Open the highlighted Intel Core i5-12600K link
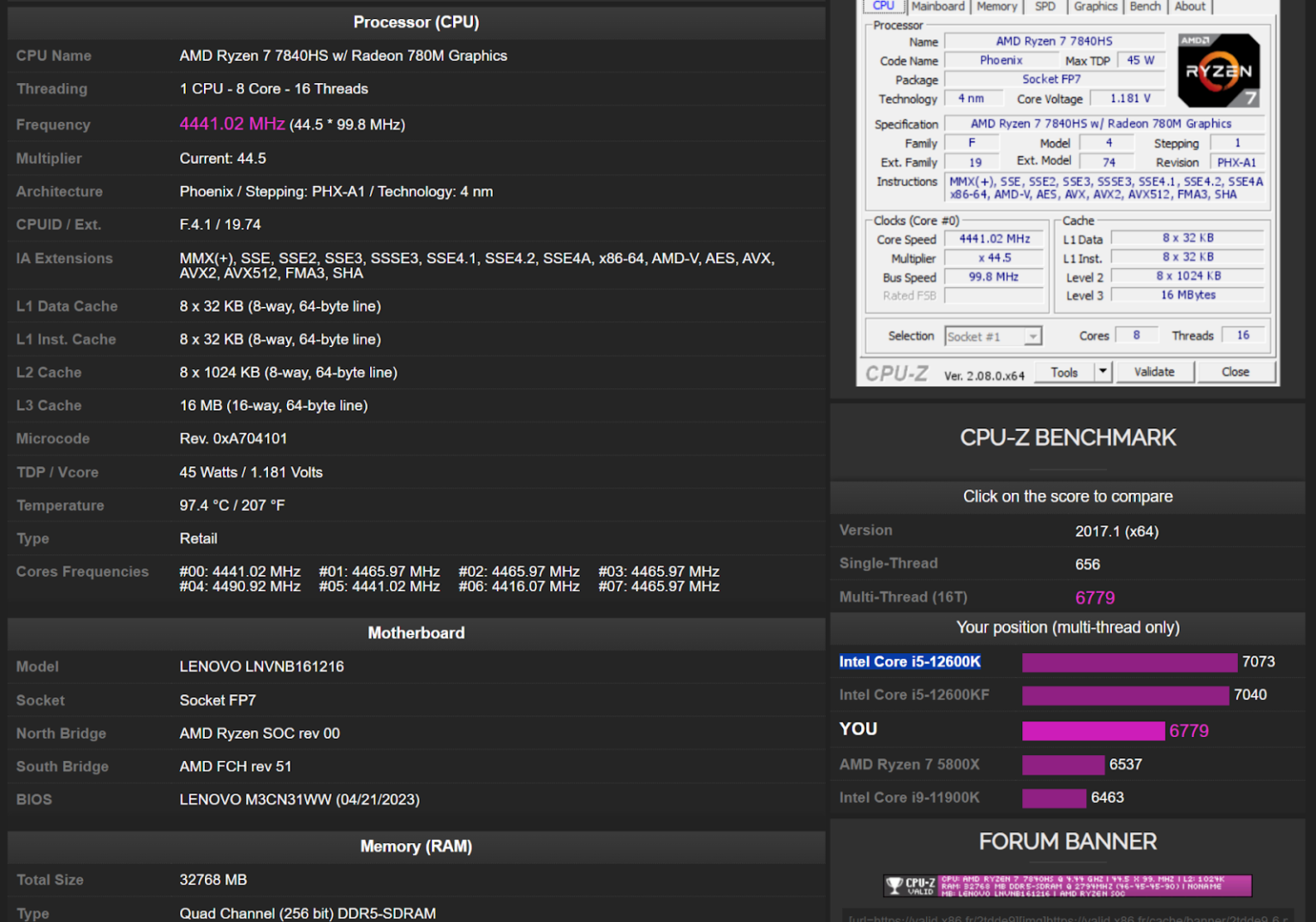Image resolution: width=1316 pixels, height=922 pixels. (909, 662)
